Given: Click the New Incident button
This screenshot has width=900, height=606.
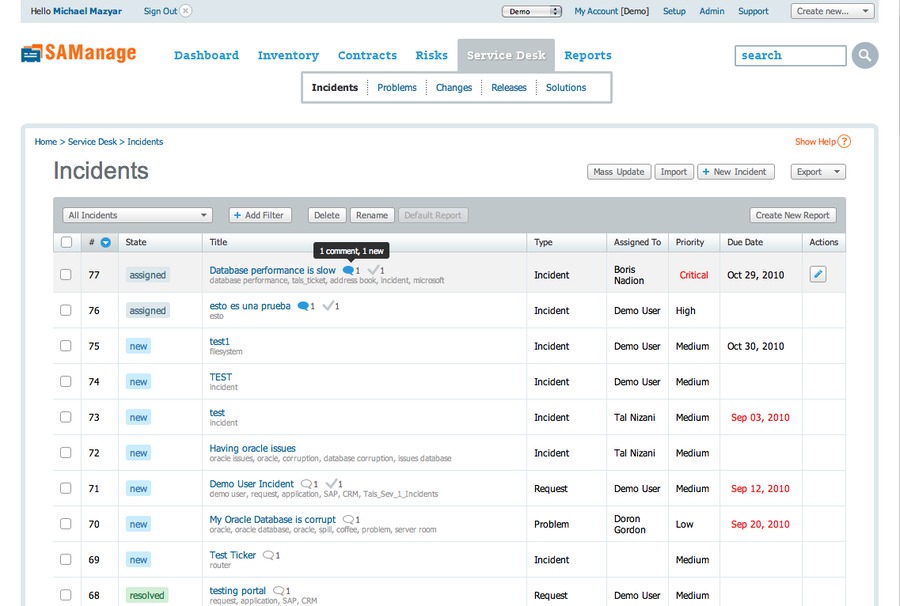Looking at the screenshot, I should tap(735, 172).
